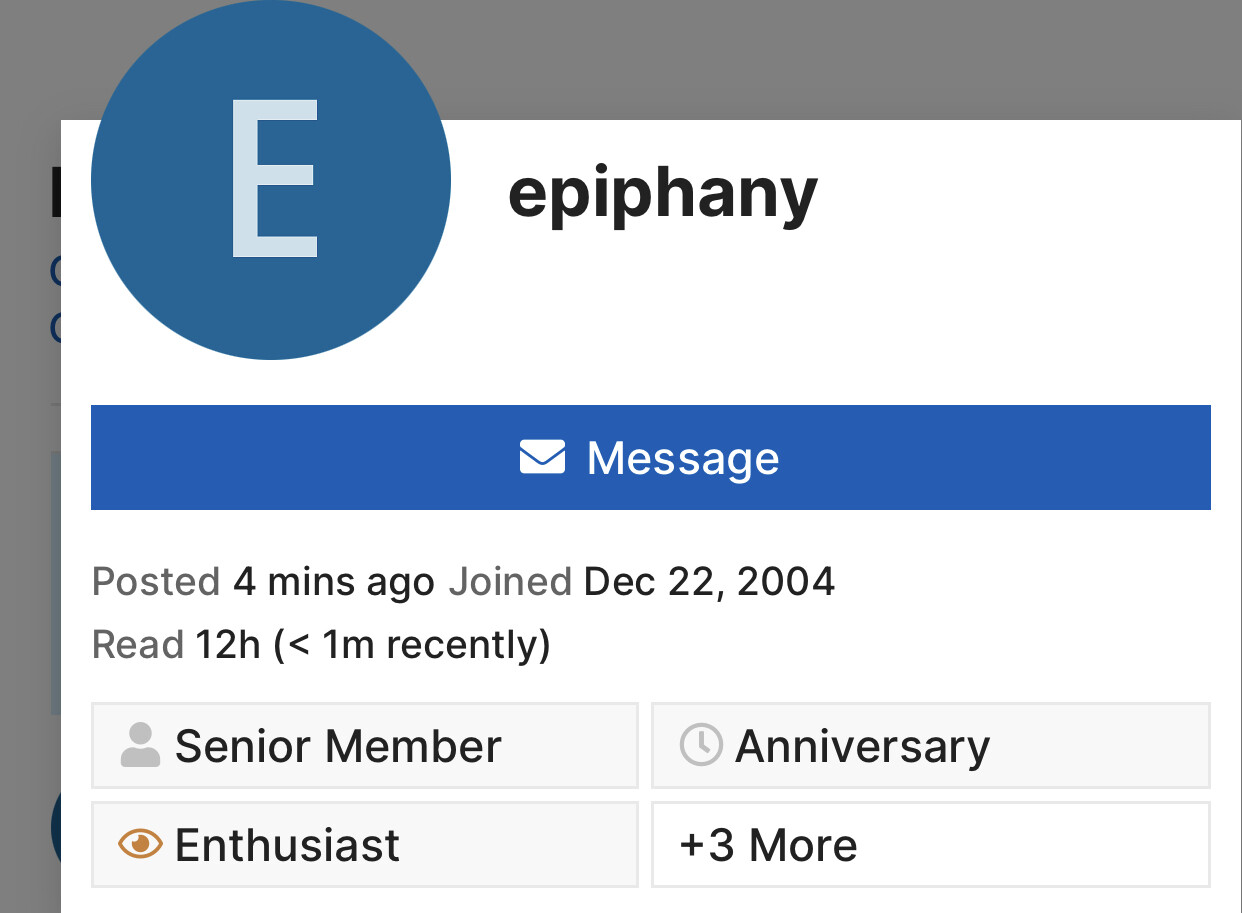Image resolution: width=1242 pixels, height=913 pixels.
Task: Click the gray Posted label
Action: [156, 581]
